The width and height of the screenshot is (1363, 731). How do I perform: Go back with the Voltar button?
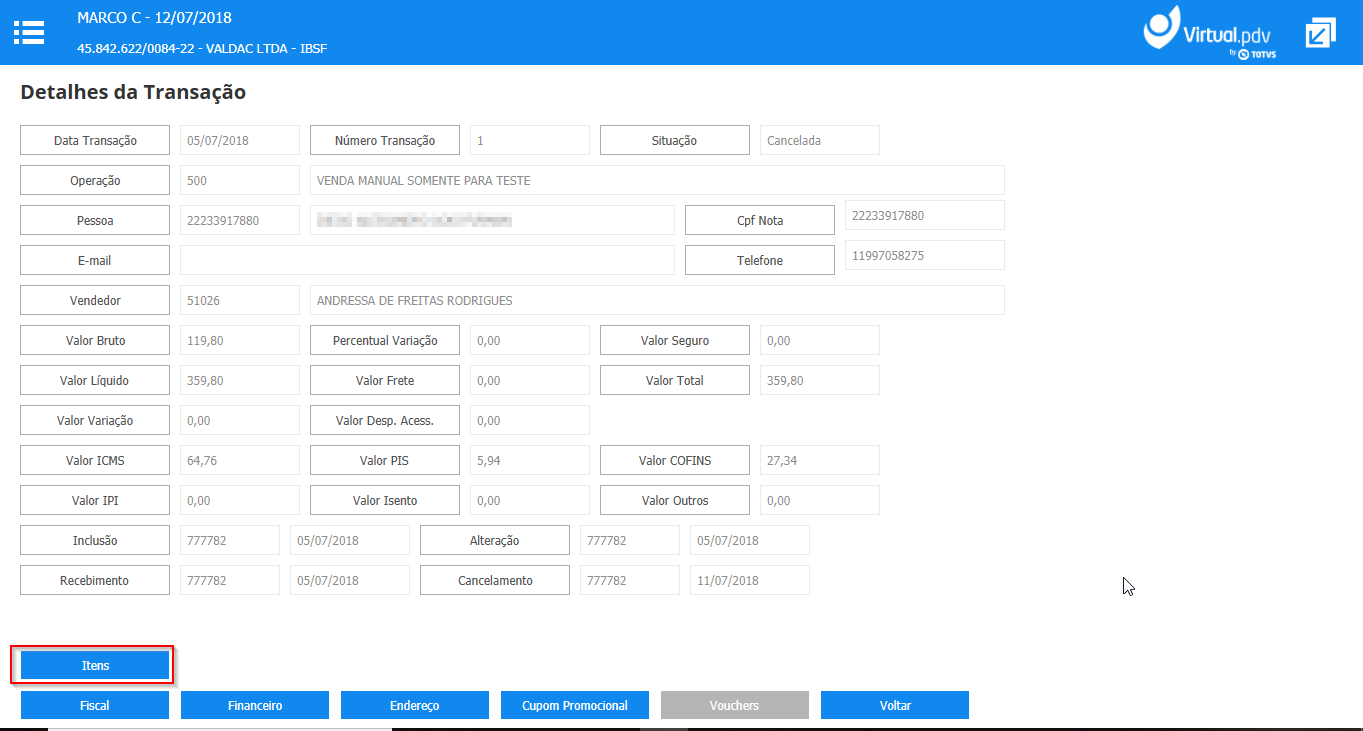click(x=895, y=705)
